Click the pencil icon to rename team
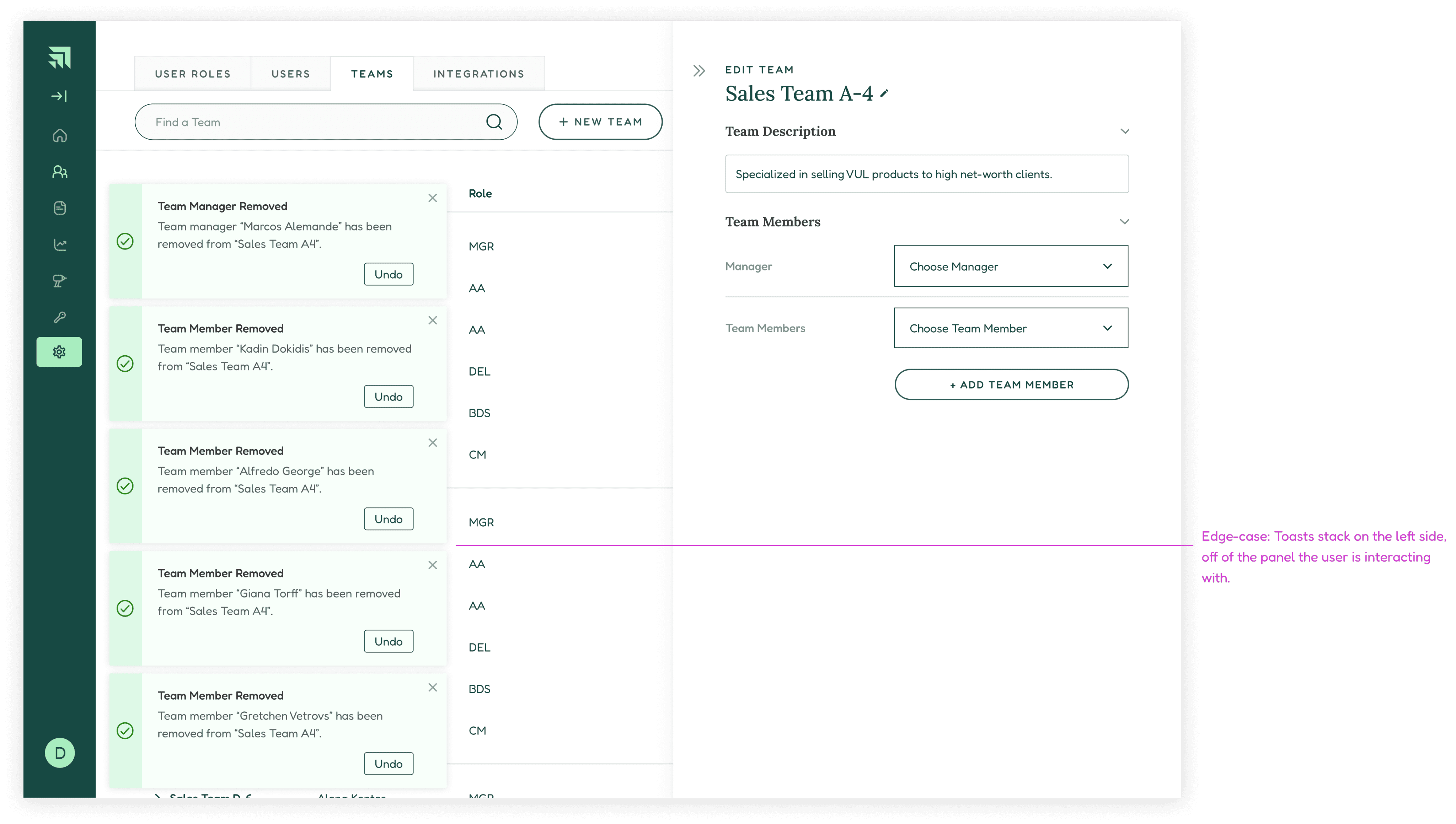 pyautogui.click(x=884, y=93)
